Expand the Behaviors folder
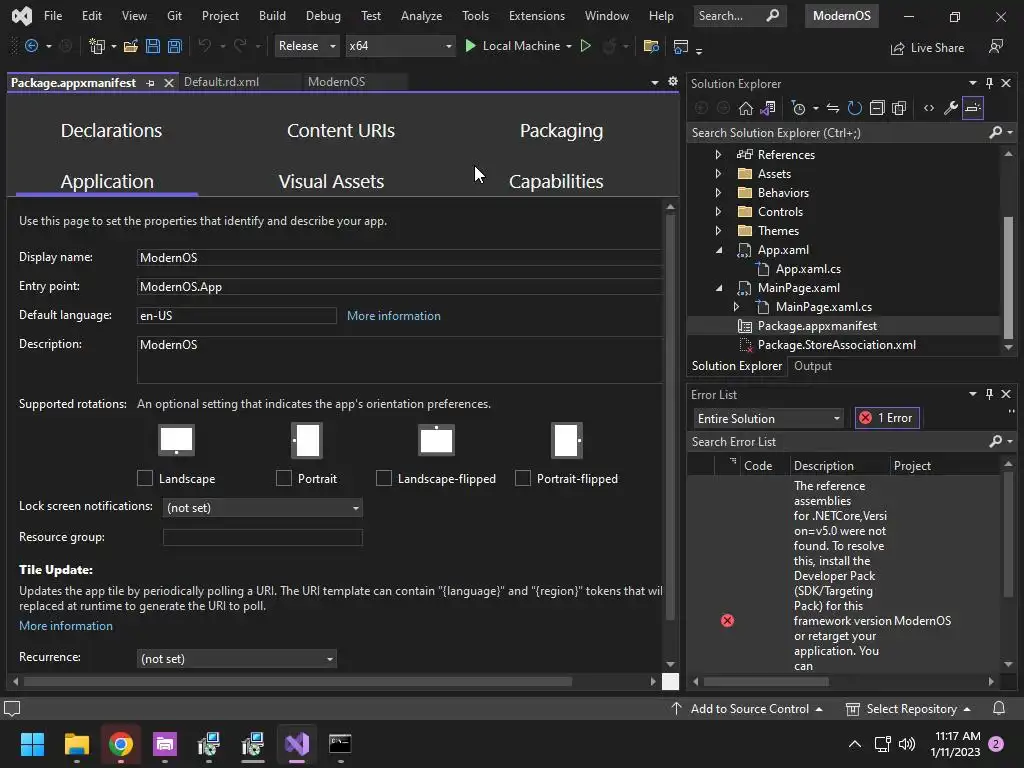This screenshot has height=768, width=1024. (x=718, y=193)
